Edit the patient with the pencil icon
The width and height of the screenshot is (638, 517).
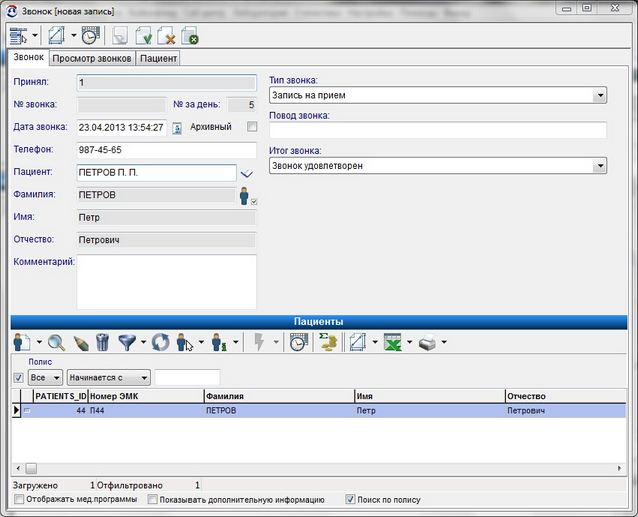click(81, 343)
